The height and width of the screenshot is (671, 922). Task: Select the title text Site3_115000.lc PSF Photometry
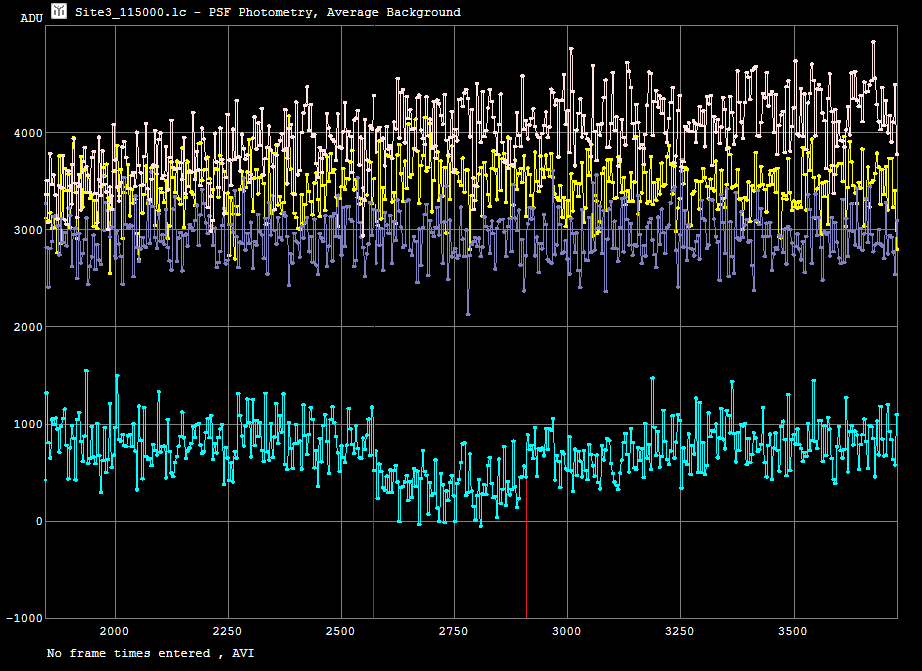pos(268,12)
